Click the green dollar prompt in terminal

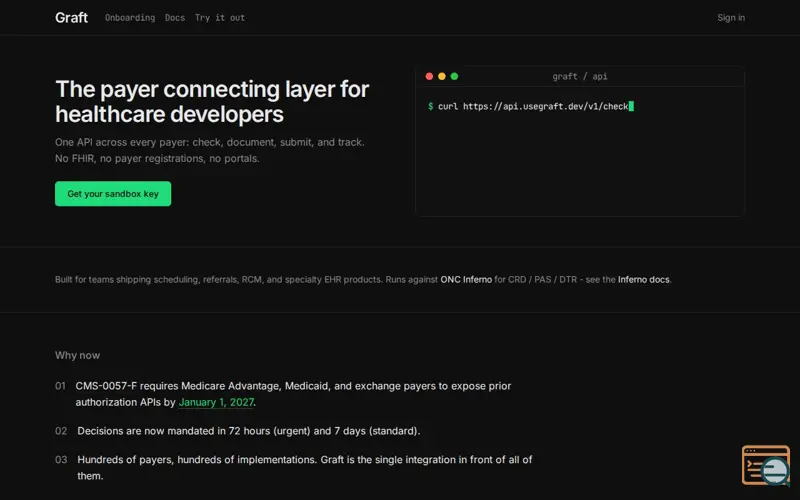[431, 106]
